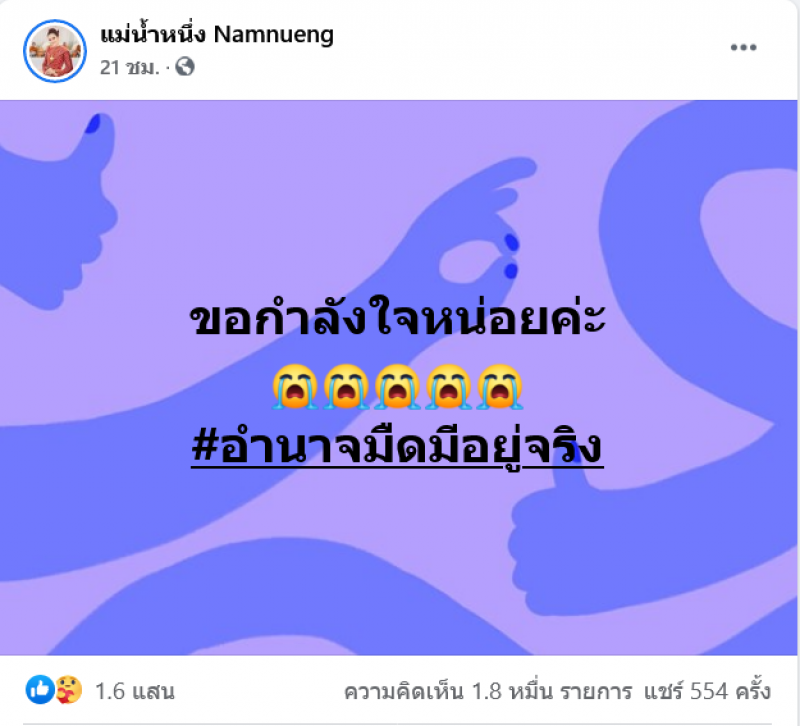Click the ขอกำลังใจหน่อยค่ะ post text
The image size is (800, 726).
coord(397,319)
